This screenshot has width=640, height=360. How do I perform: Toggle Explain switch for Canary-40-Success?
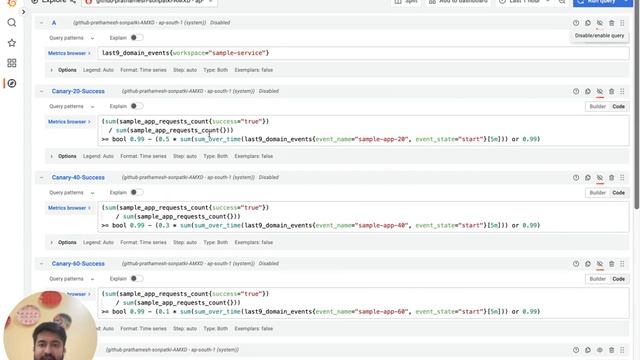137,192
